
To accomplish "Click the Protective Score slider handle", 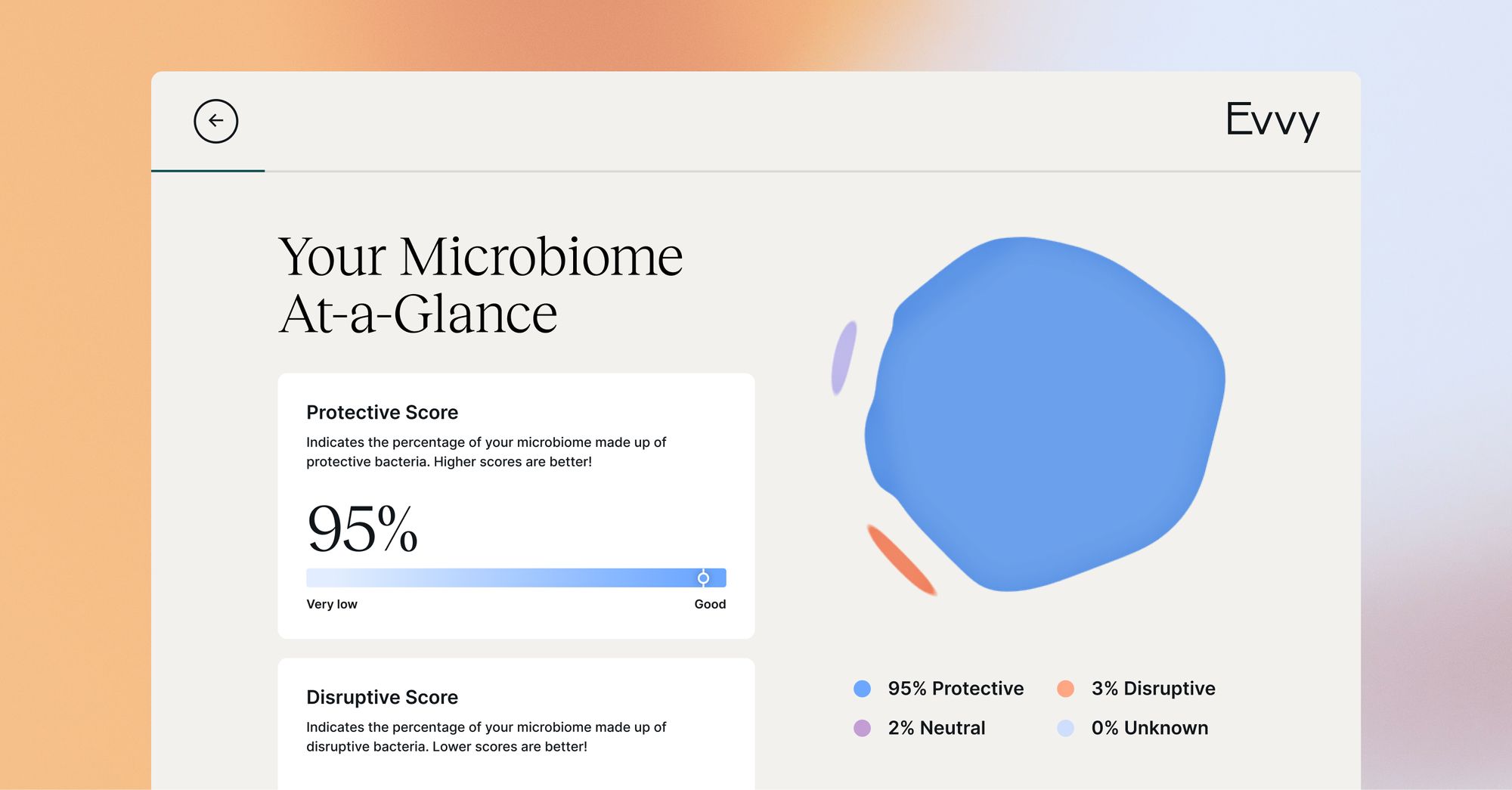I will 703,578.
